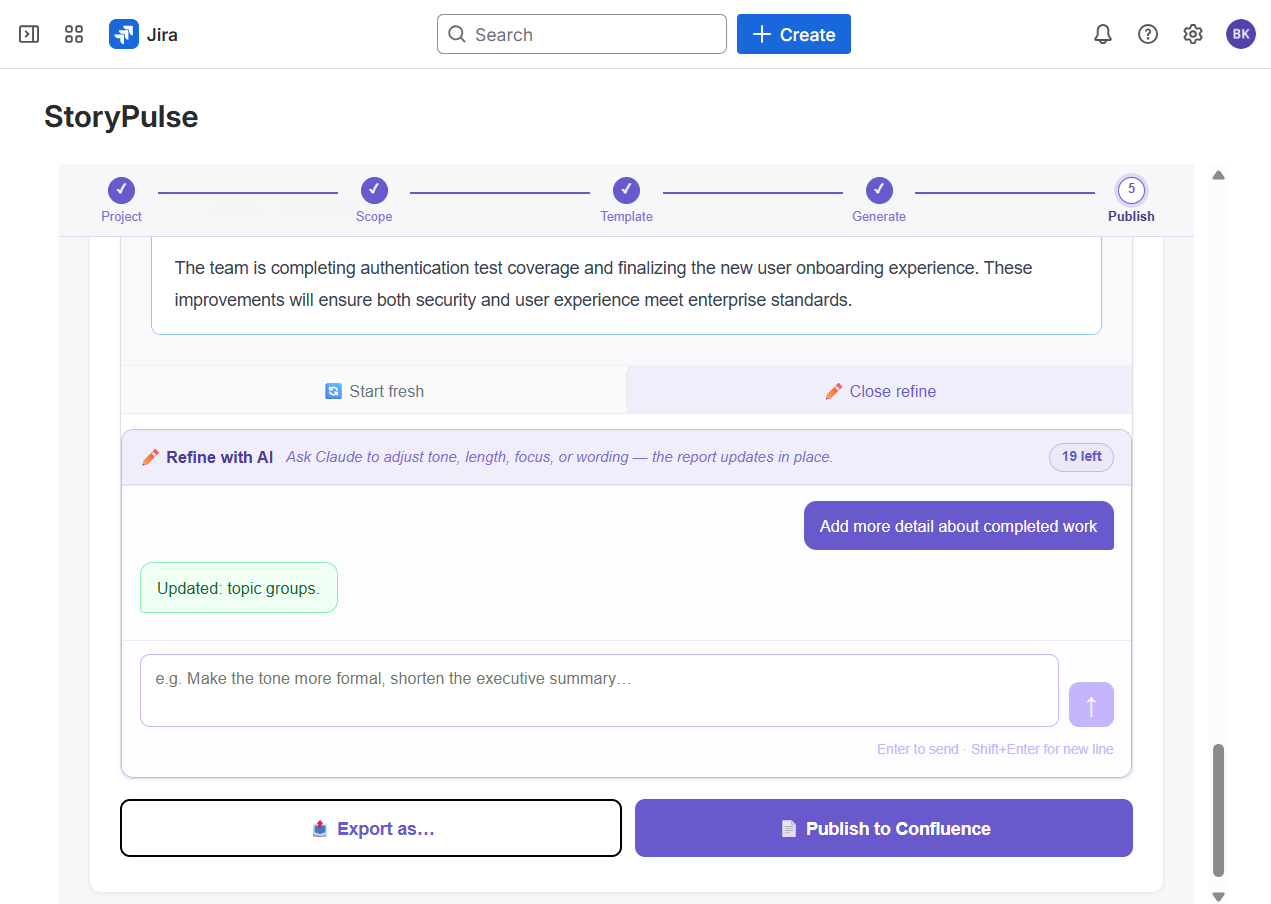Click the Add more detail message bubble
The height and width of the screenshot is (904, 1271).
pos(959,526)
